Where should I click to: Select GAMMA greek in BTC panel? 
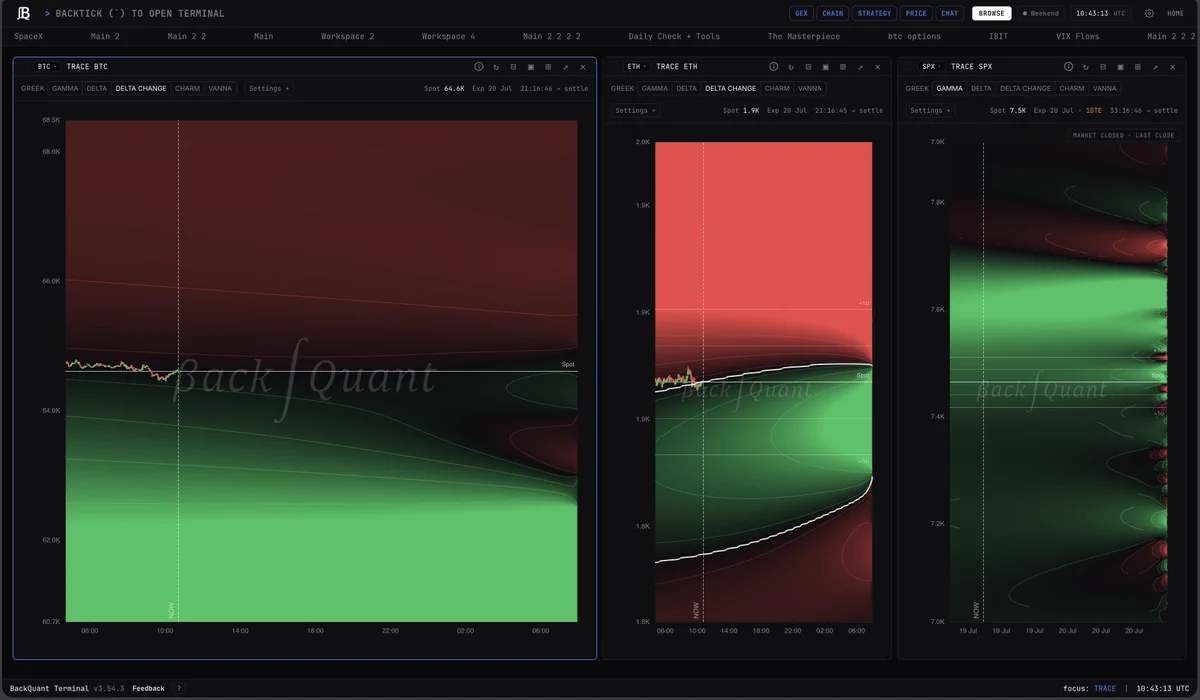point(65,88)
